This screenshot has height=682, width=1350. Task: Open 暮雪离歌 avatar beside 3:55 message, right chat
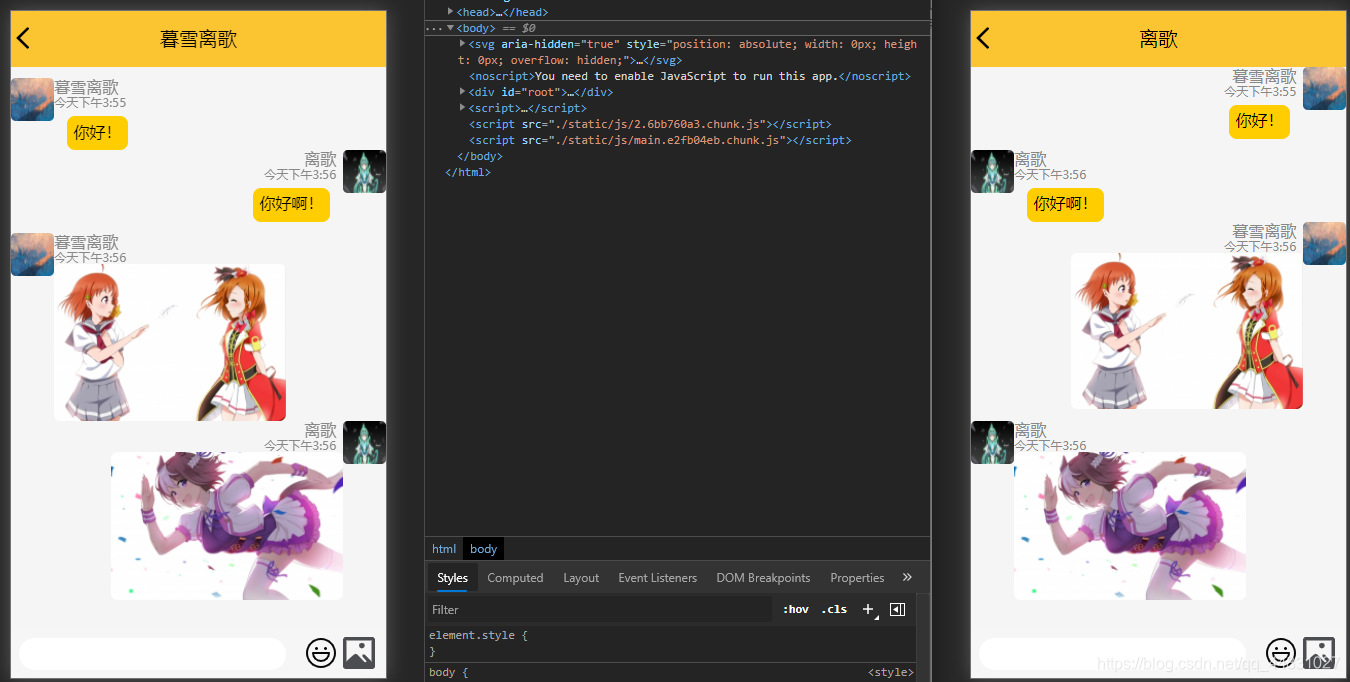(x=1324, y=88)
